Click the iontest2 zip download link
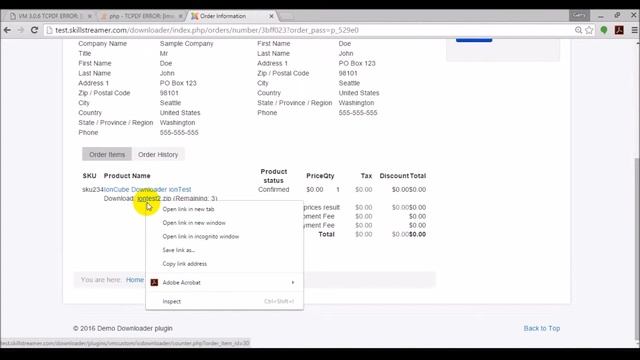 point(154,198)
